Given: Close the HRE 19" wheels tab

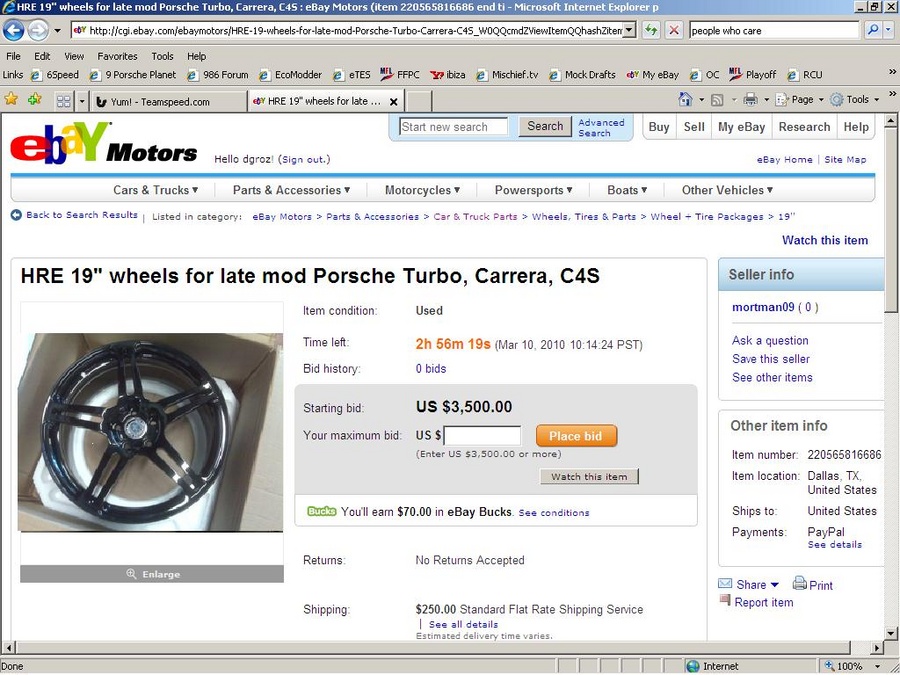Looking at the screenshot, I should (x=394, y=101).
